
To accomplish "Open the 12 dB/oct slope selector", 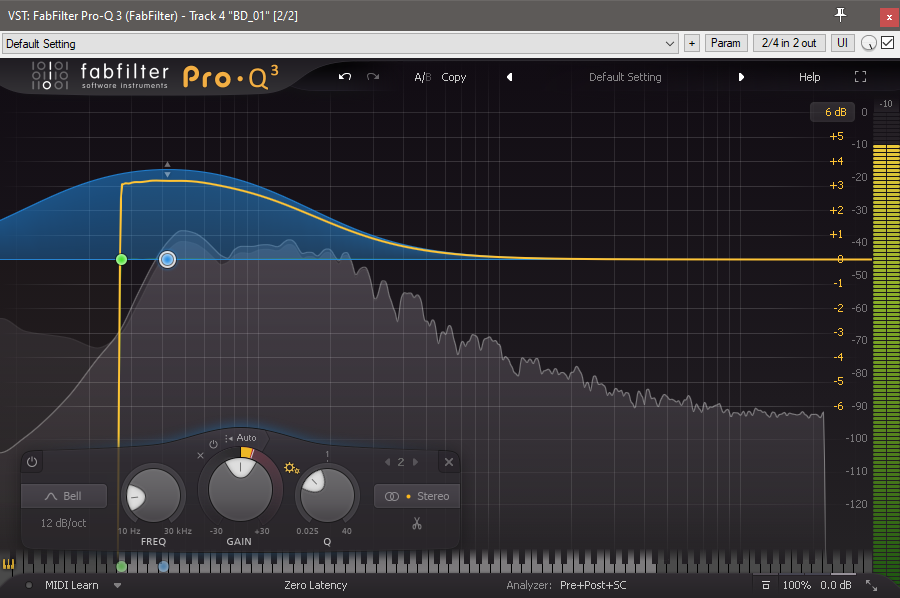I will [63, 523].
